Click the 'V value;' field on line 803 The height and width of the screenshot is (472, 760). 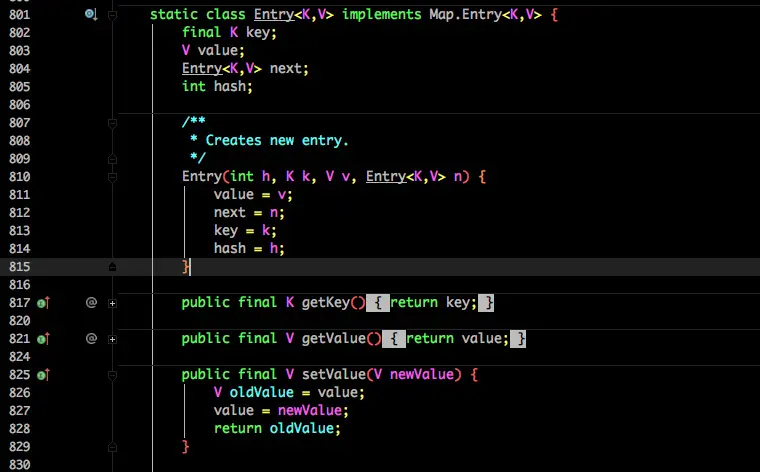[213, 50]
